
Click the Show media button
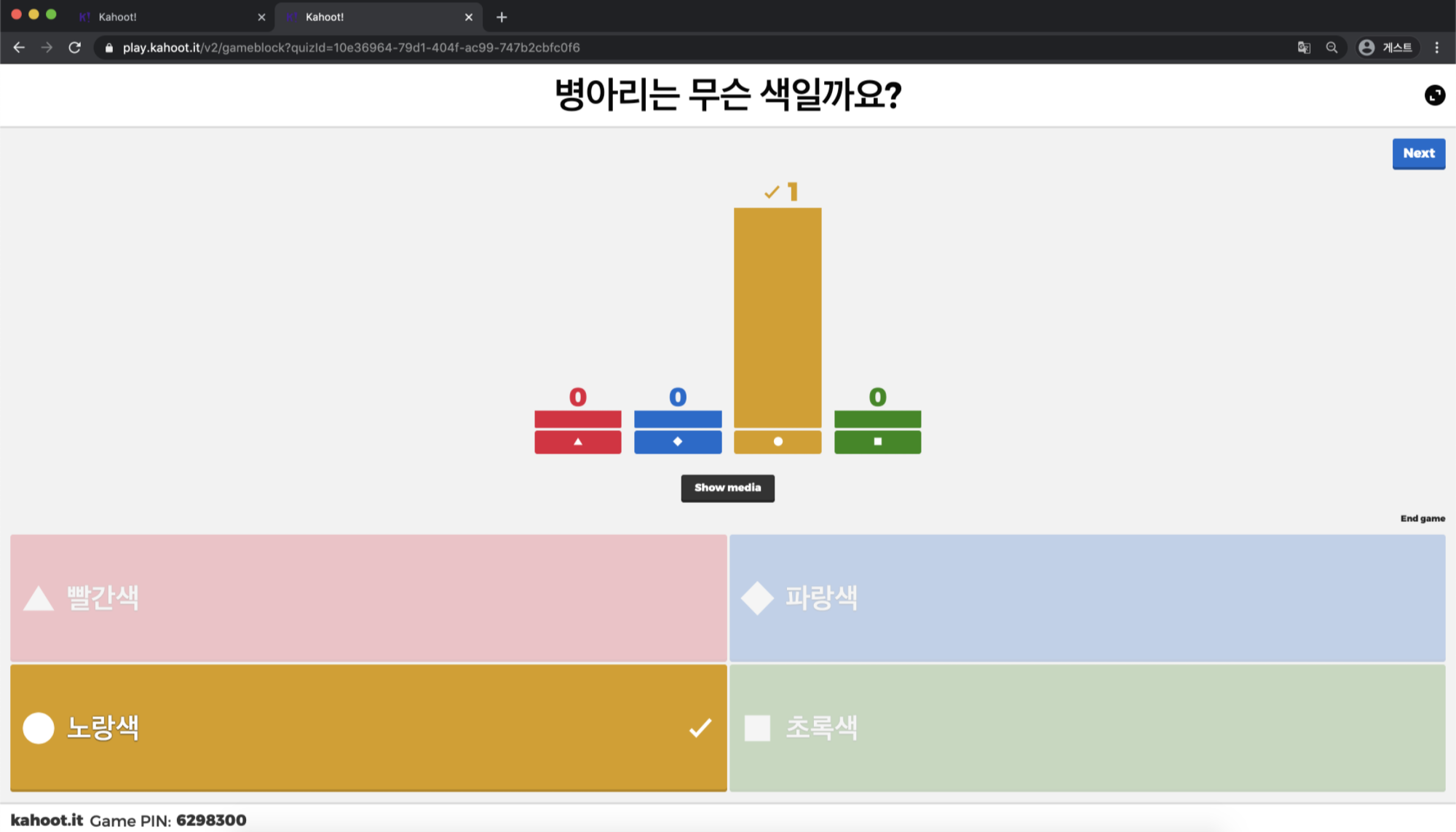[x=727, y=488]
